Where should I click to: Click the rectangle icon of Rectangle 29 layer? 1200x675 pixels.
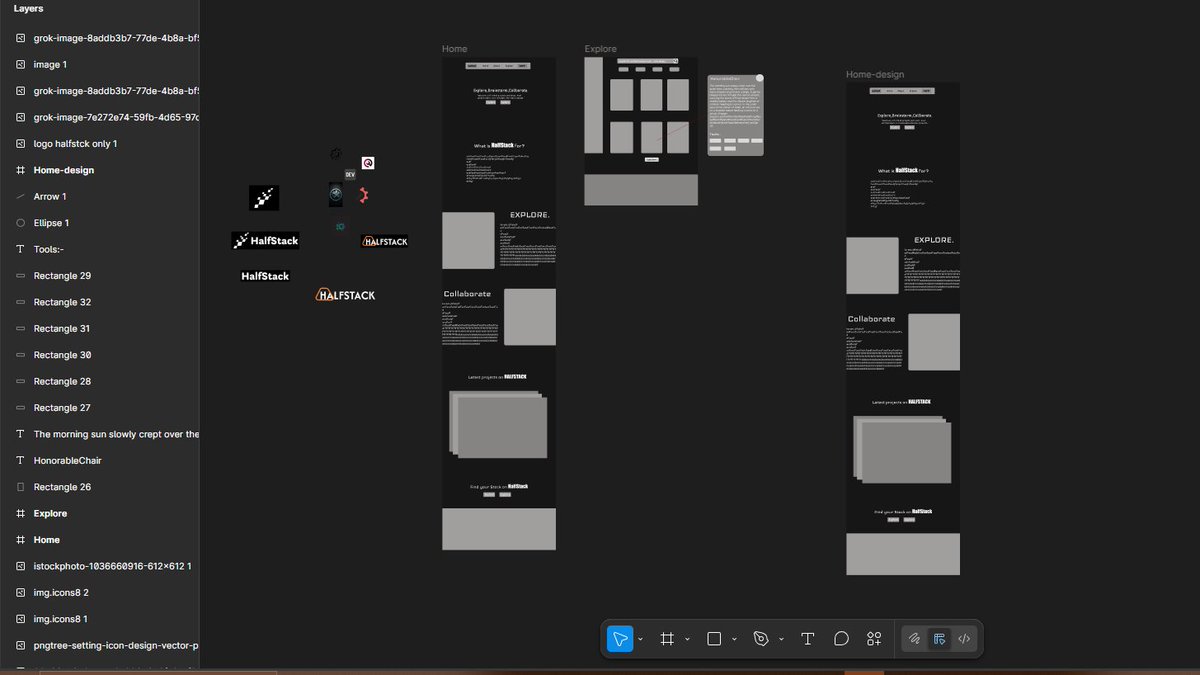tap(20, 276)
